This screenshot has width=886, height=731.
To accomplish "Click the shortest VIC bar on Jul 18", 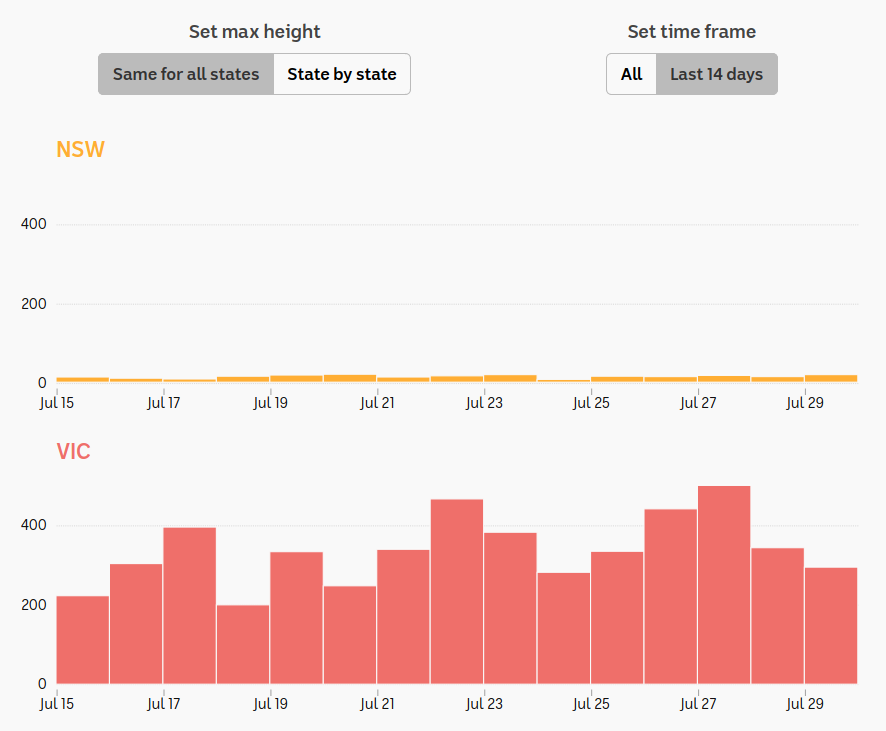I will click(243, 645).
